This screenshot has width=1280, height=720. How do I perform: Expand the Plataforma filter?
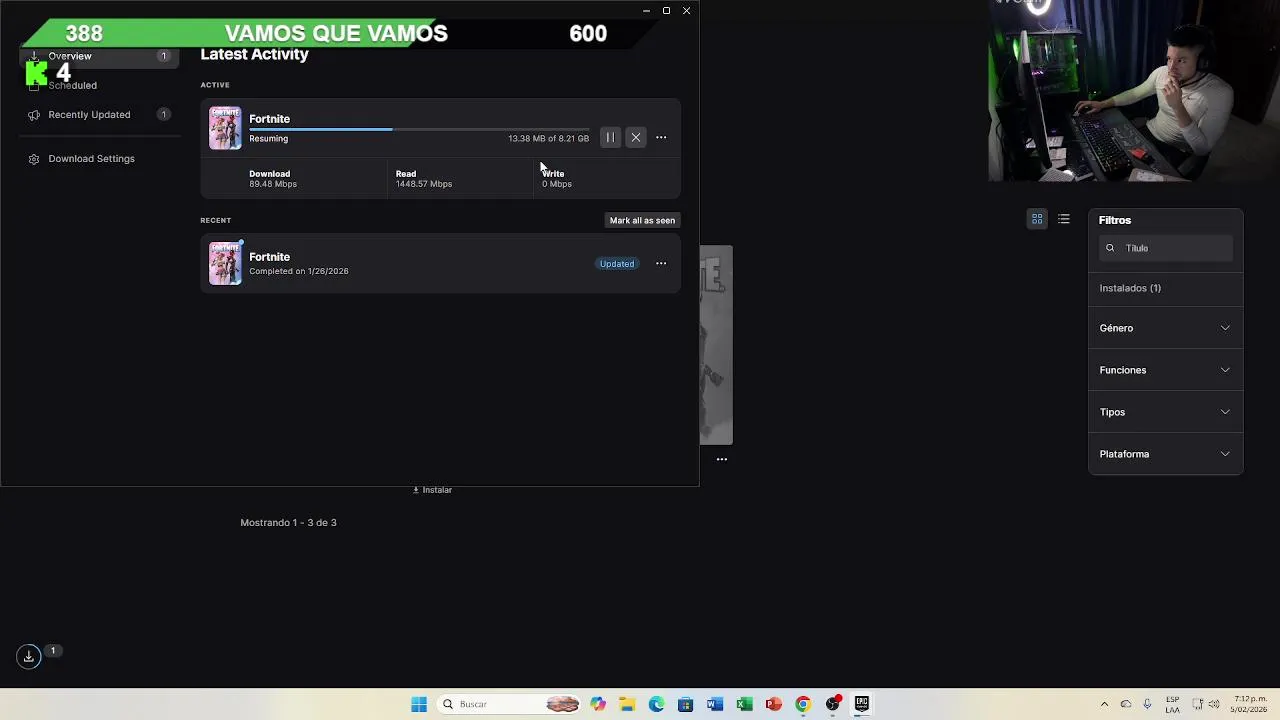coord(1165,454)
